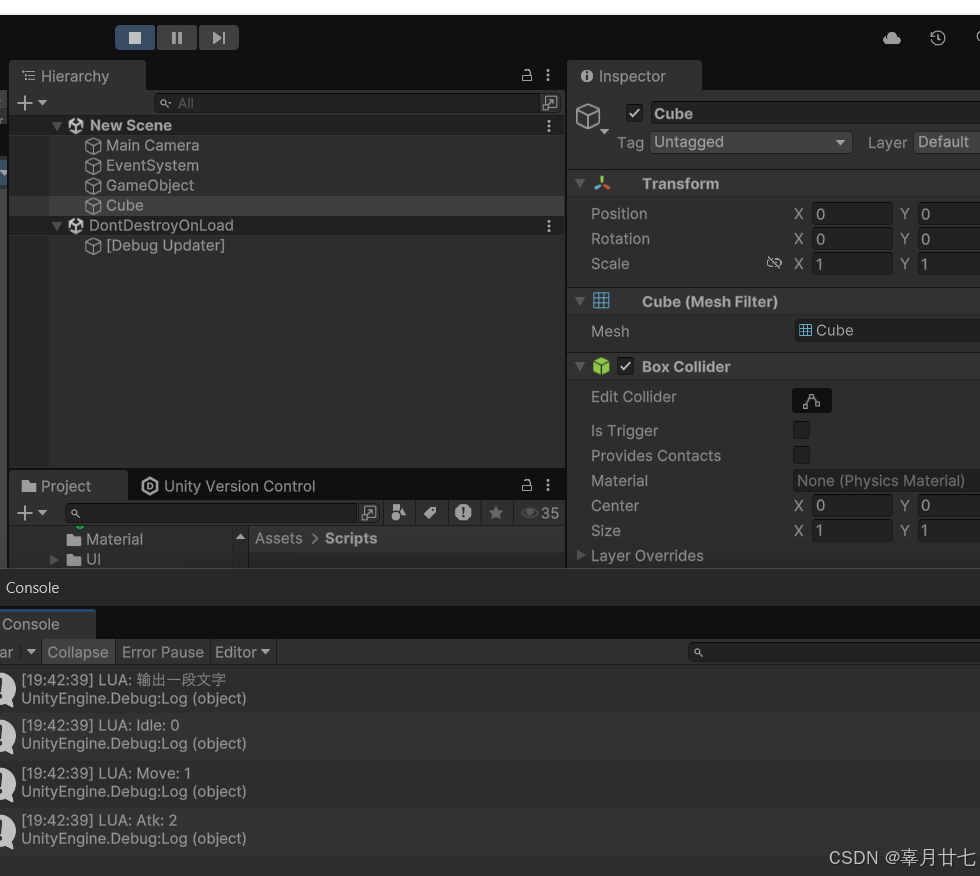Enable Is Trigger on the Box Collider
Screen dimensions: 980x876
[x=801, y=430]
